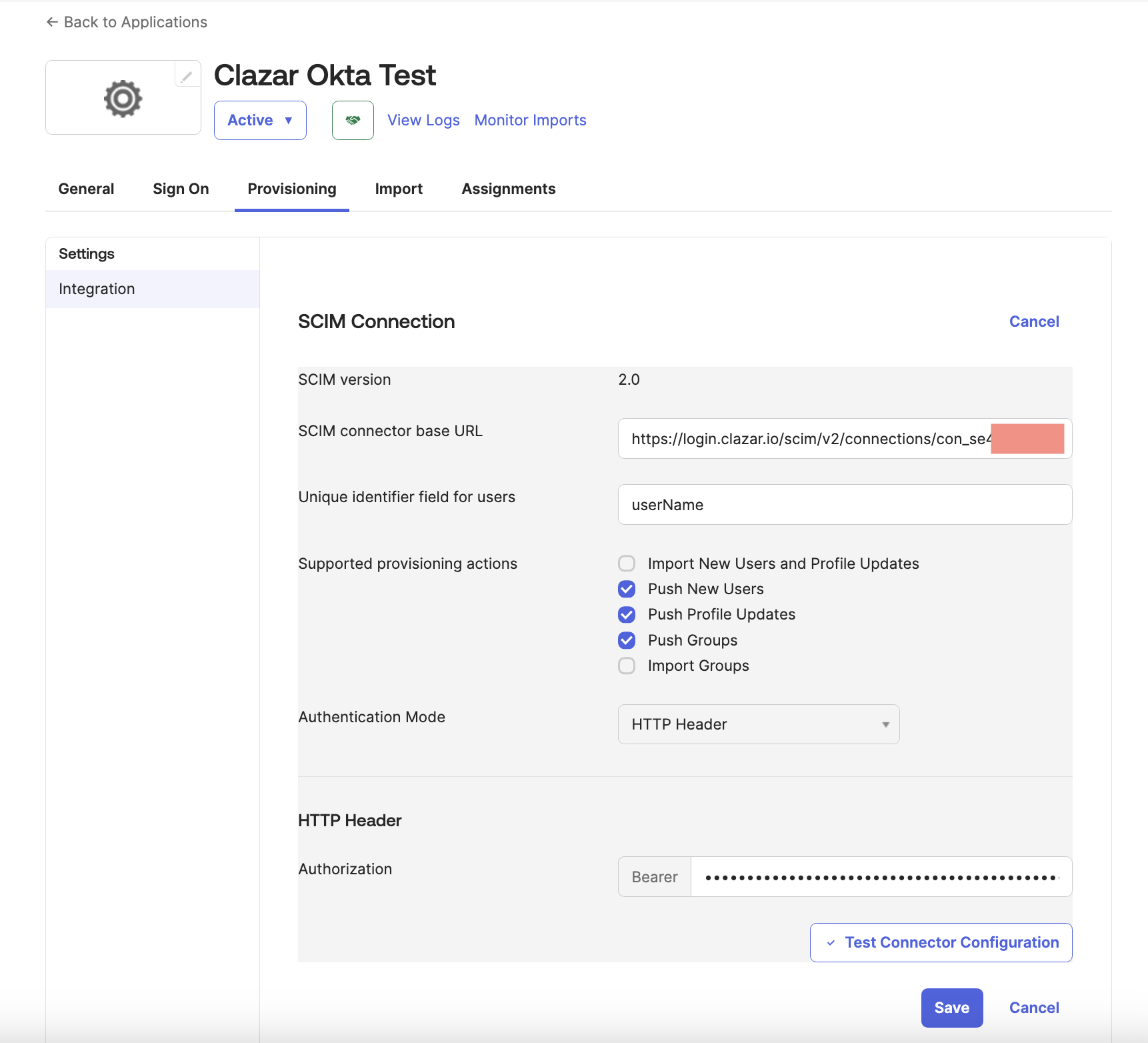This screenshot has height=1043, width=1148.
Task: Select Integration in Settings sidebar
Action: pos(153,289)
